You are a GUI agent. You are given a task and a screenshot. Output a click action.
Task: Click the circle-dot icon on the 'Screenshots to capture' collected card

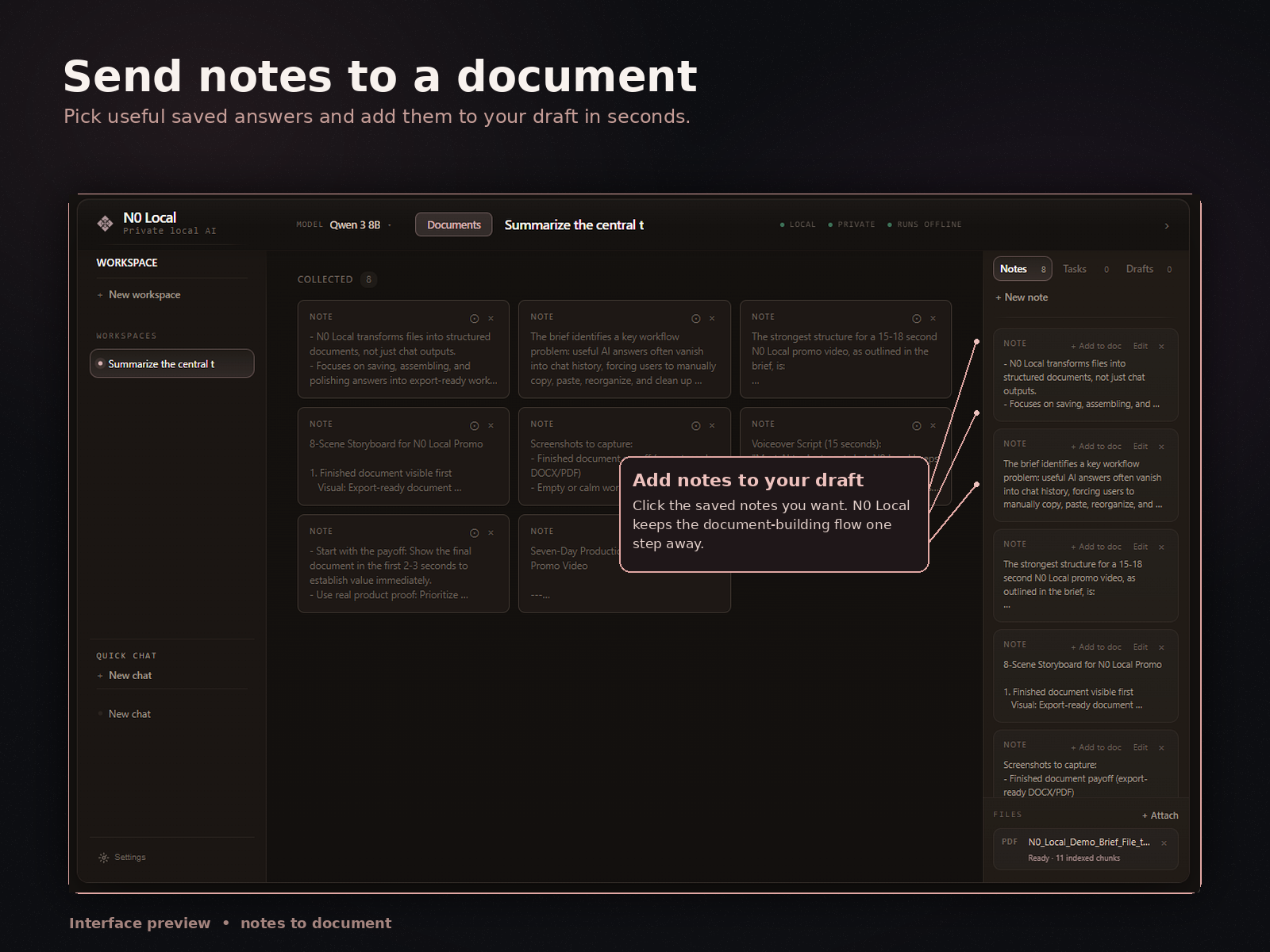(695, 426)
